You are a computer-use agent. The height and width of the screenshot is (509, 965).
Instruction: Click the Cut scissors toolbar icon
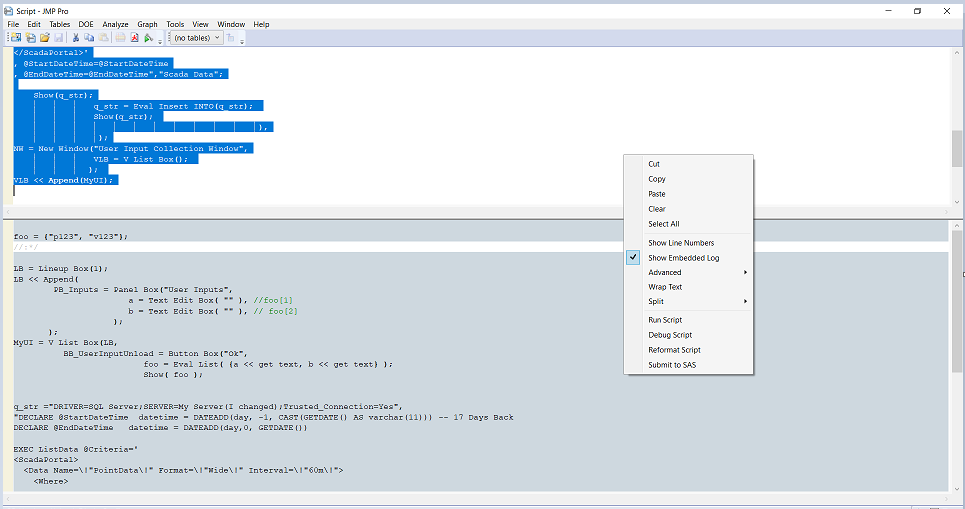tap(75, 38)
